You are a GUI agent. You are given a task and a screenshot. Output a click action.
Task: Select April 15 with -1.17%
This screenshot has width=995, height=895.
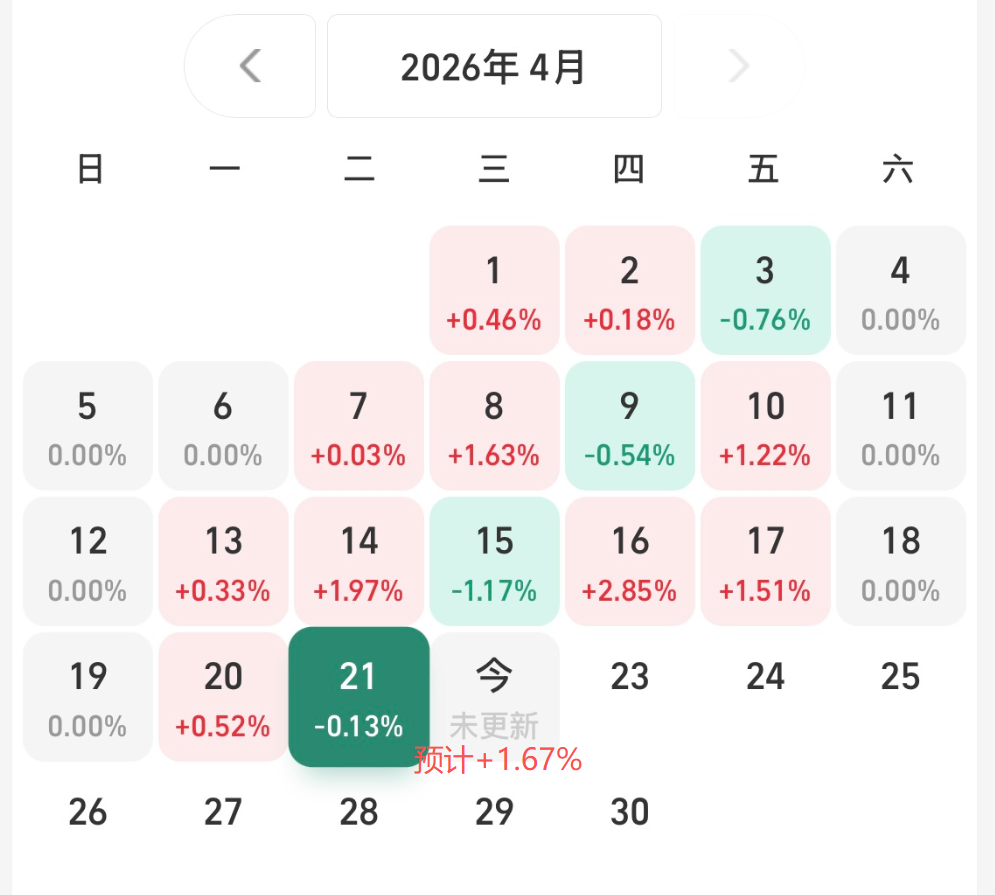494,561
